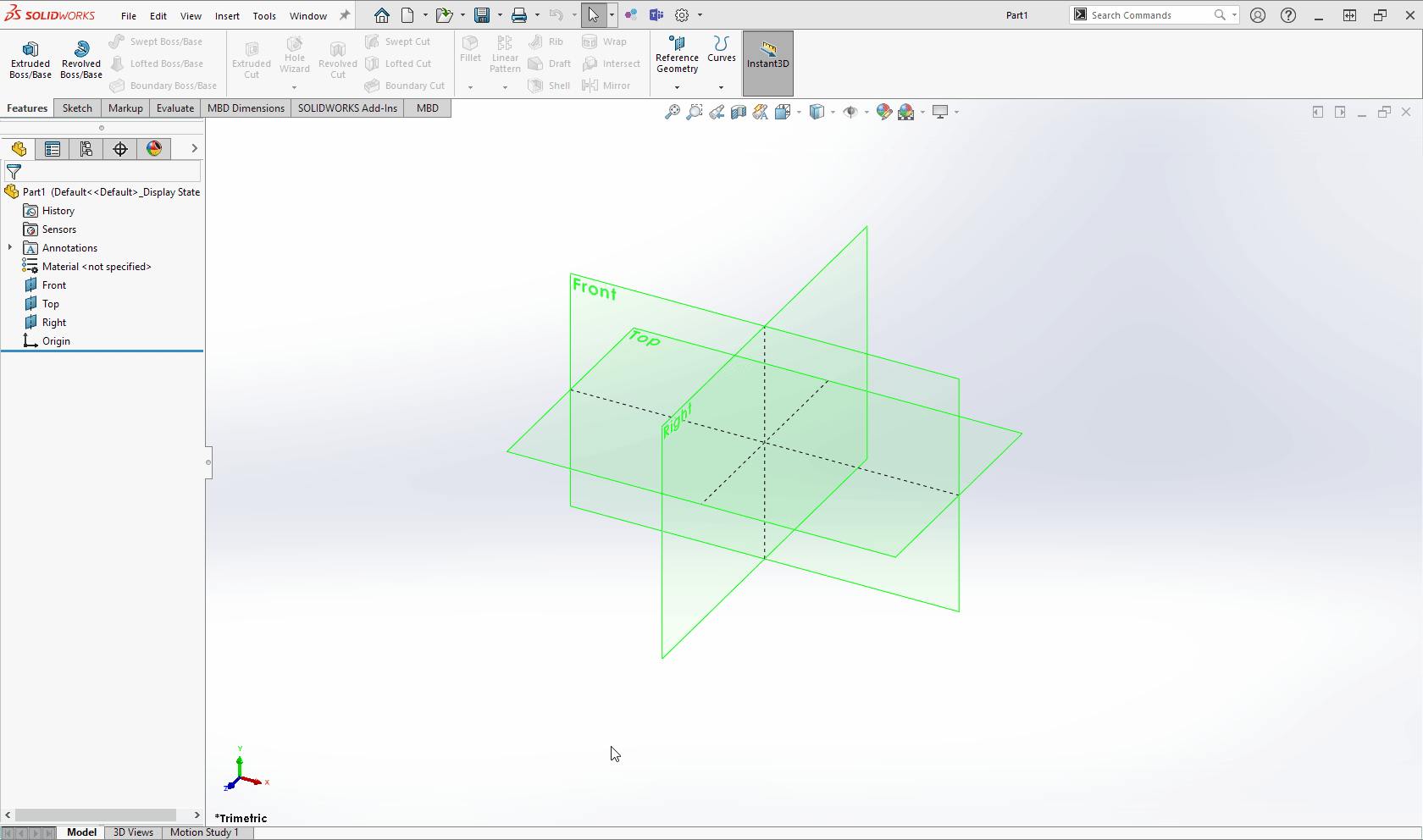The height and width of the screenshot is (840, 1423).
Task: Switch to the Motion Study 1 tab
Action: 205,832
